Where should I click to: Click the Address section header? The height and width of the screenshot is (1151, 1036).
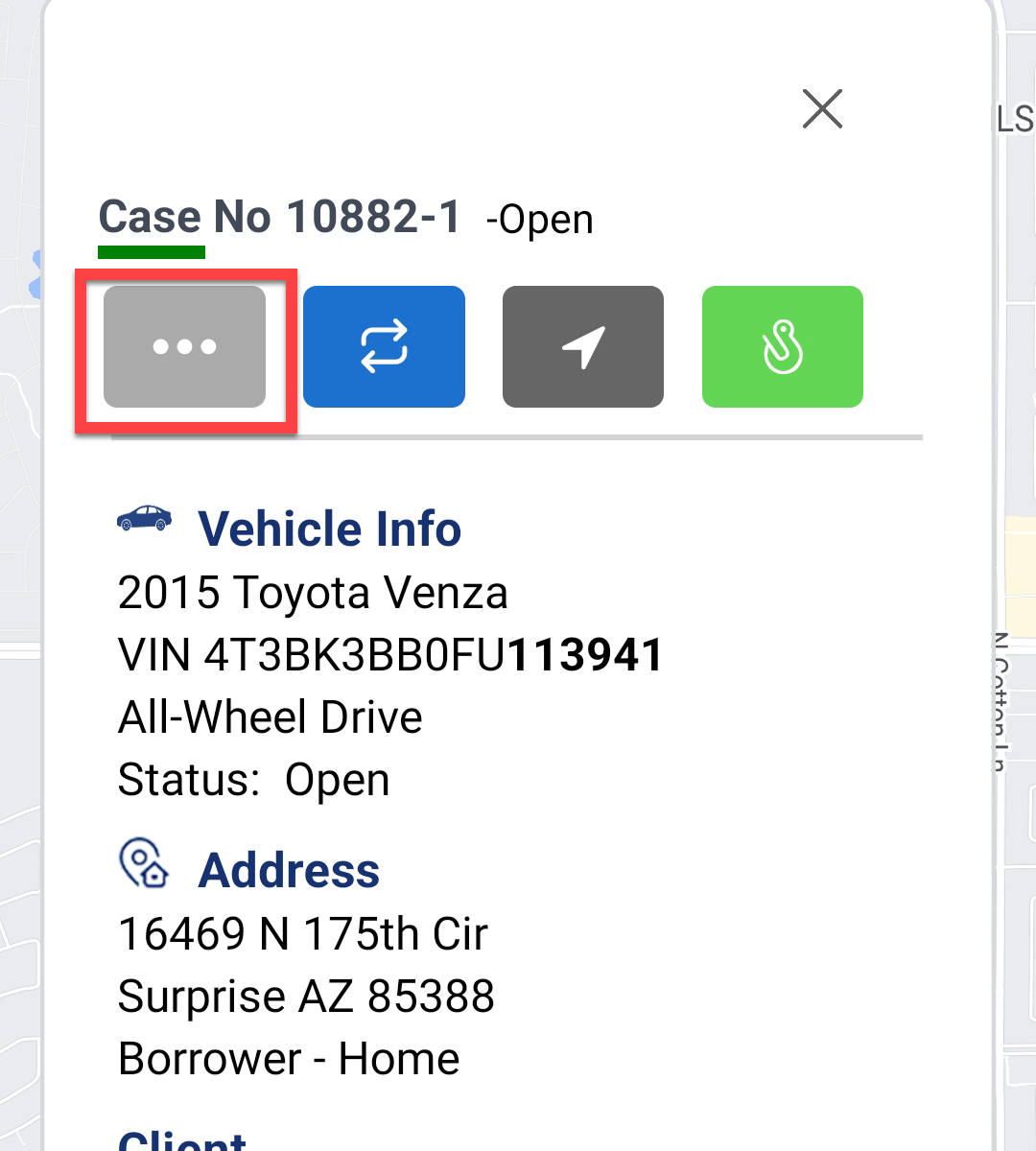[289, 871]
